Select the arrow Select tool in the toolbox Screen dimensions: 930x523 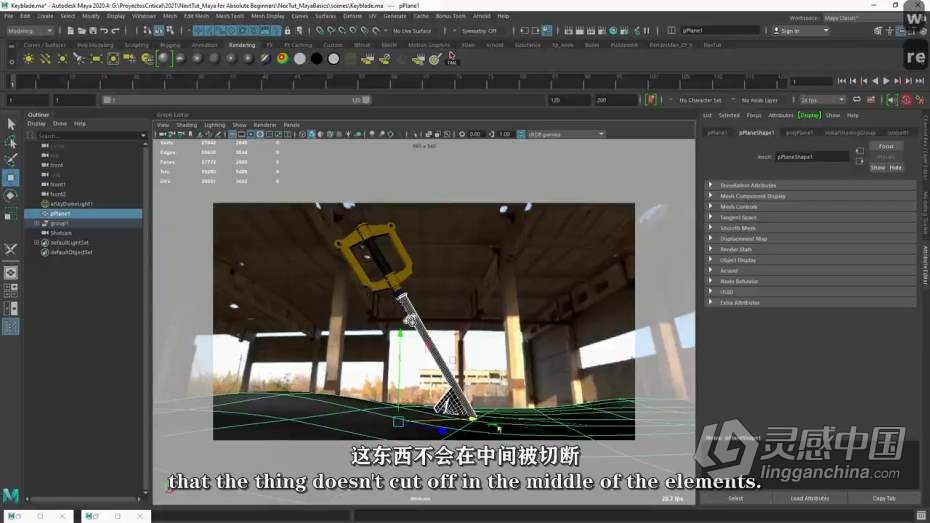click(11, 125)
